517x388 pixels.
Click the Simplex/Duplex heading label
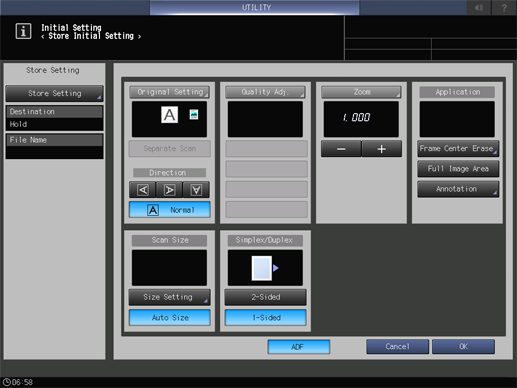point(265,240)
